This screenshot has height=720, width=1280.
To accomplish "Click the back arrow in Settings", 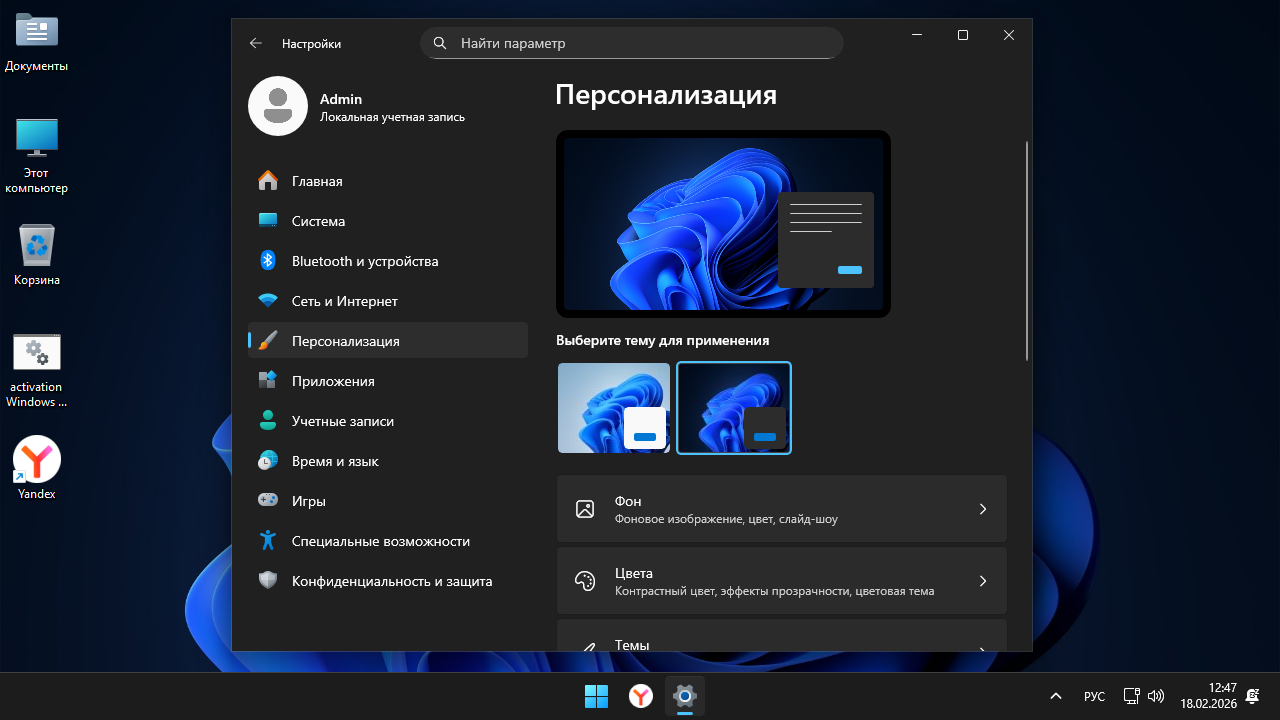I will point(256,43).
